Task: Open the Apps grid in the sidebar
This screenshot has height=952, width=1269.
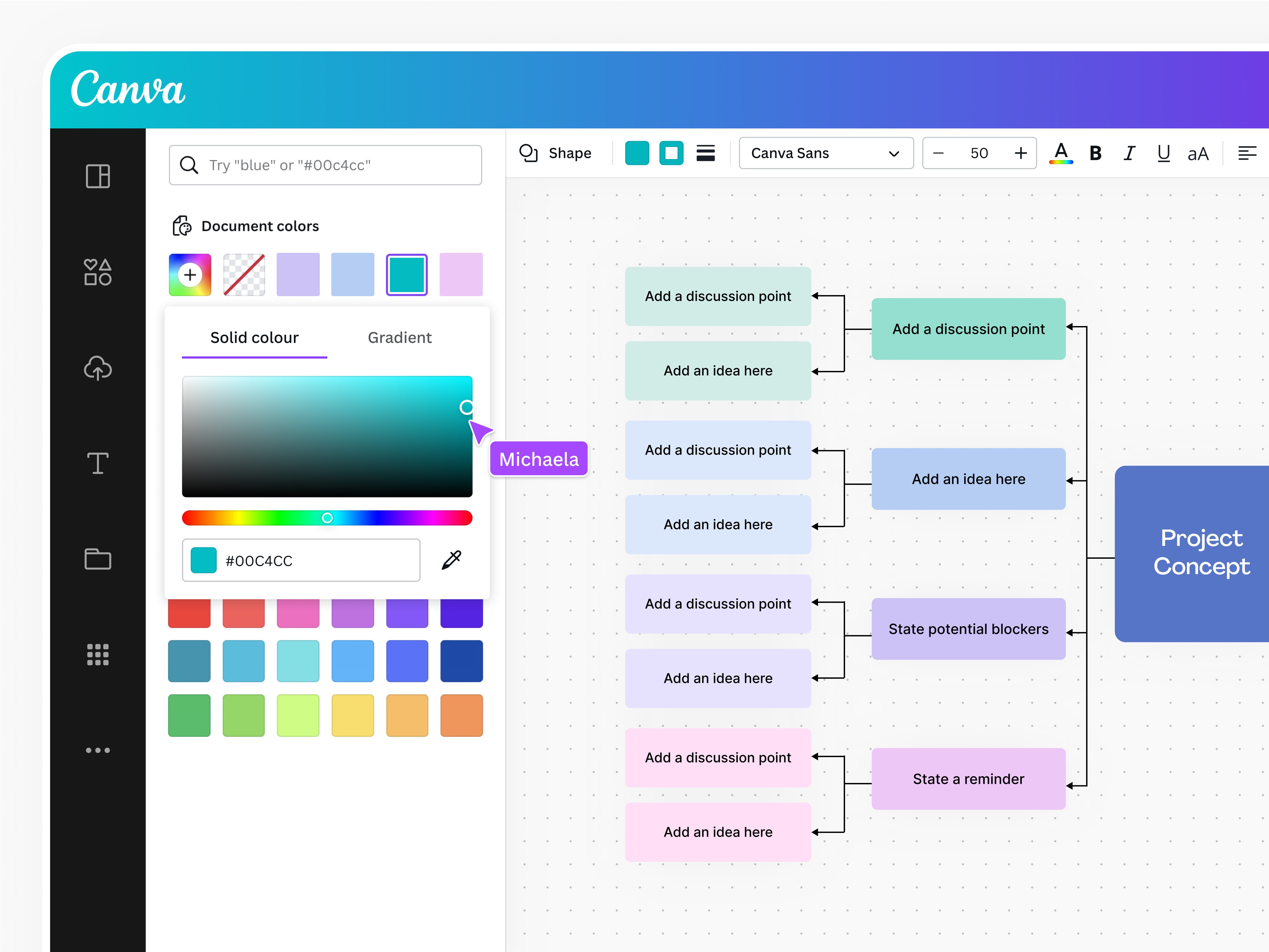Action: click(x=97, y=655)
